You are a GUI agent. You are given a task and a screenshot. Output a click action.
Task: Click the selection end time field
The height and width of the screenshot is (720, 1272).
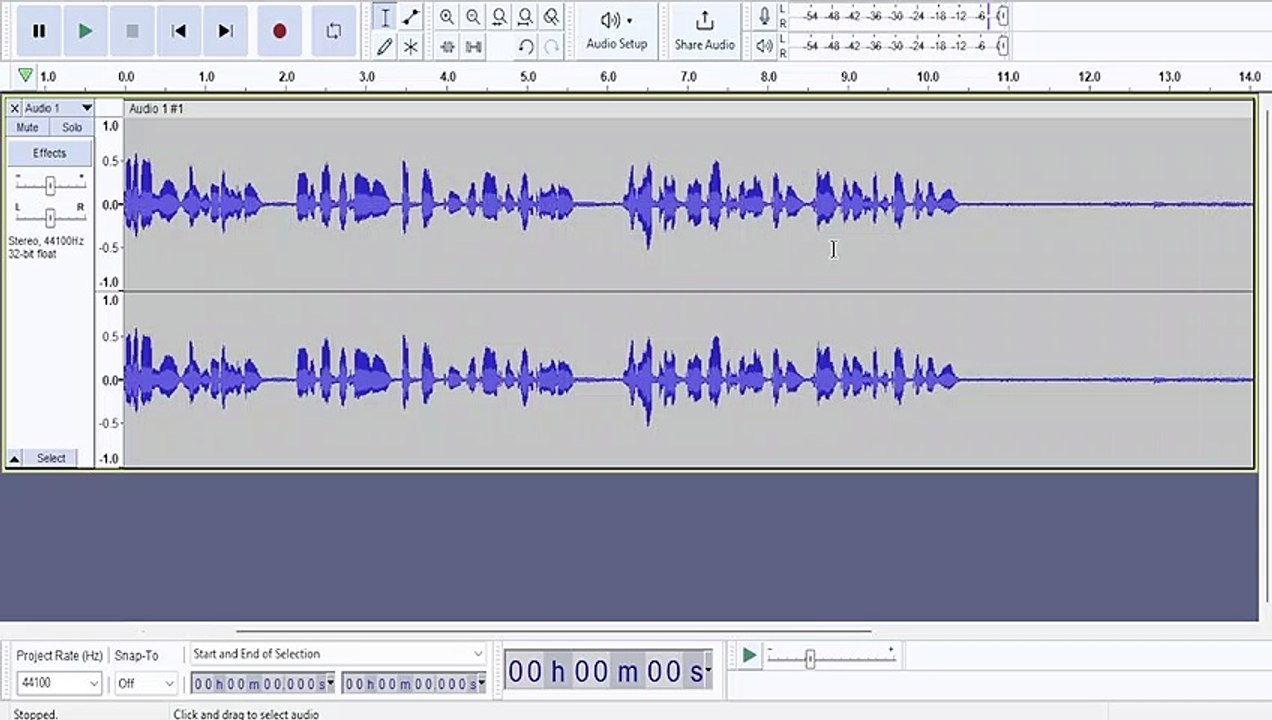pyautogui.click(x=408, y=684)
